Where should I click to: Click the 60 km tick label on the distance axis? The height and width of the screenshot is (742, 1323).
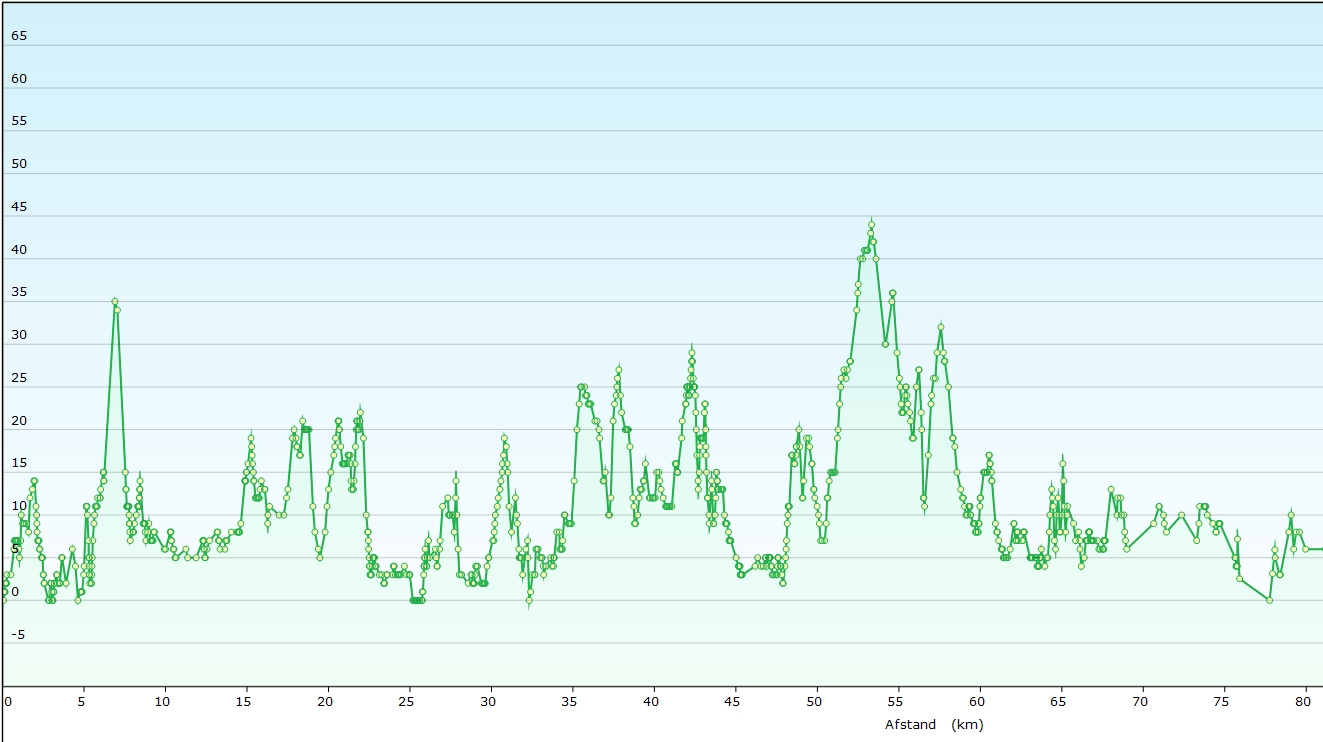tap(977, 702)
